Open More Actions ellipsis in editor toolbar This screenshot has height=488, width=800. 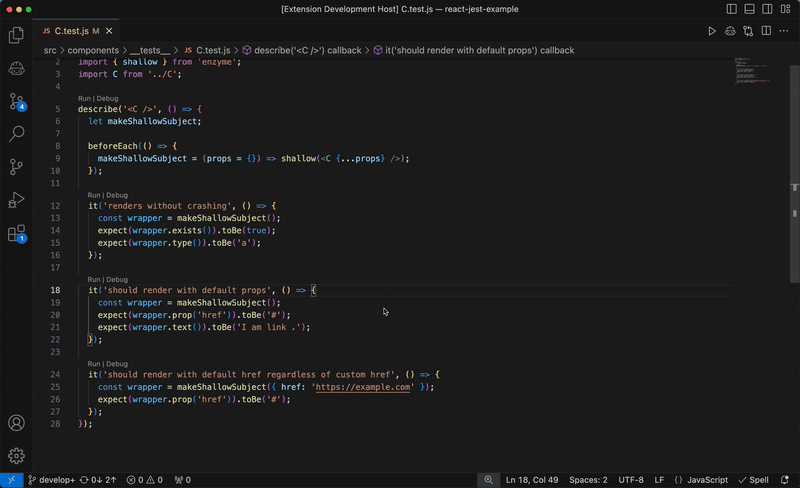(784, 31)
